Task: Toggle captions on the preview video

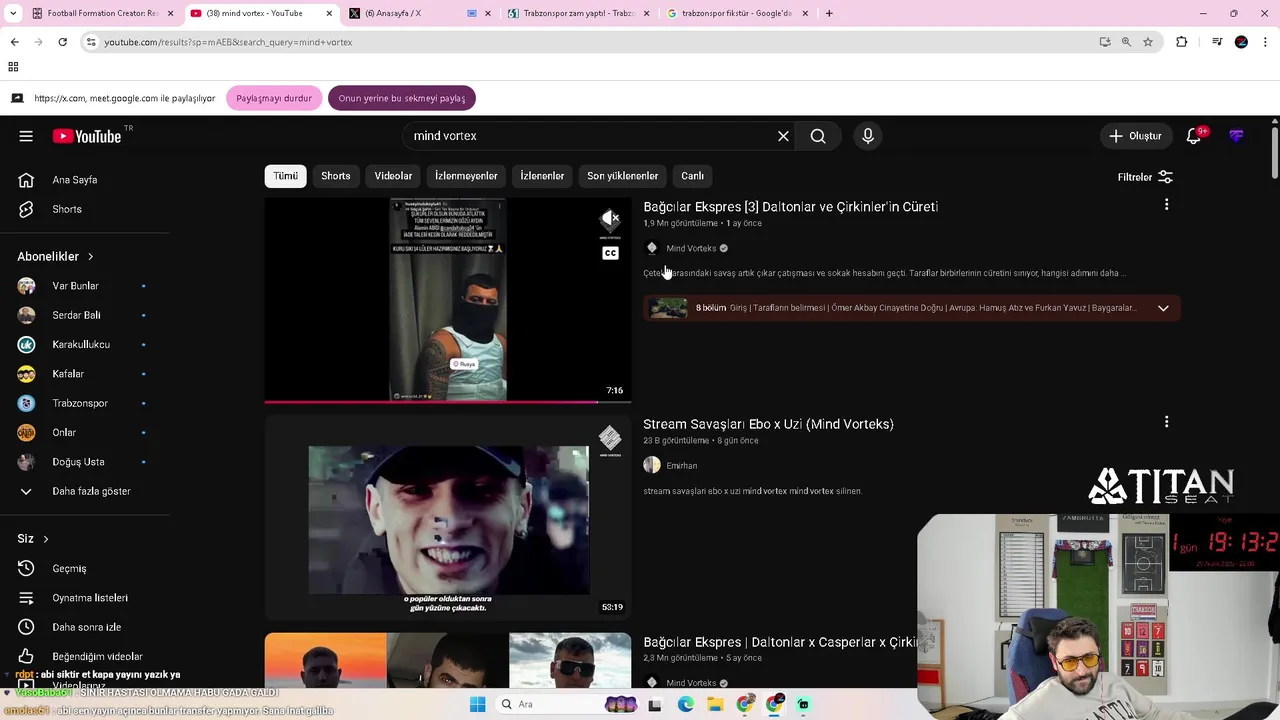Action: coord(610,253)
